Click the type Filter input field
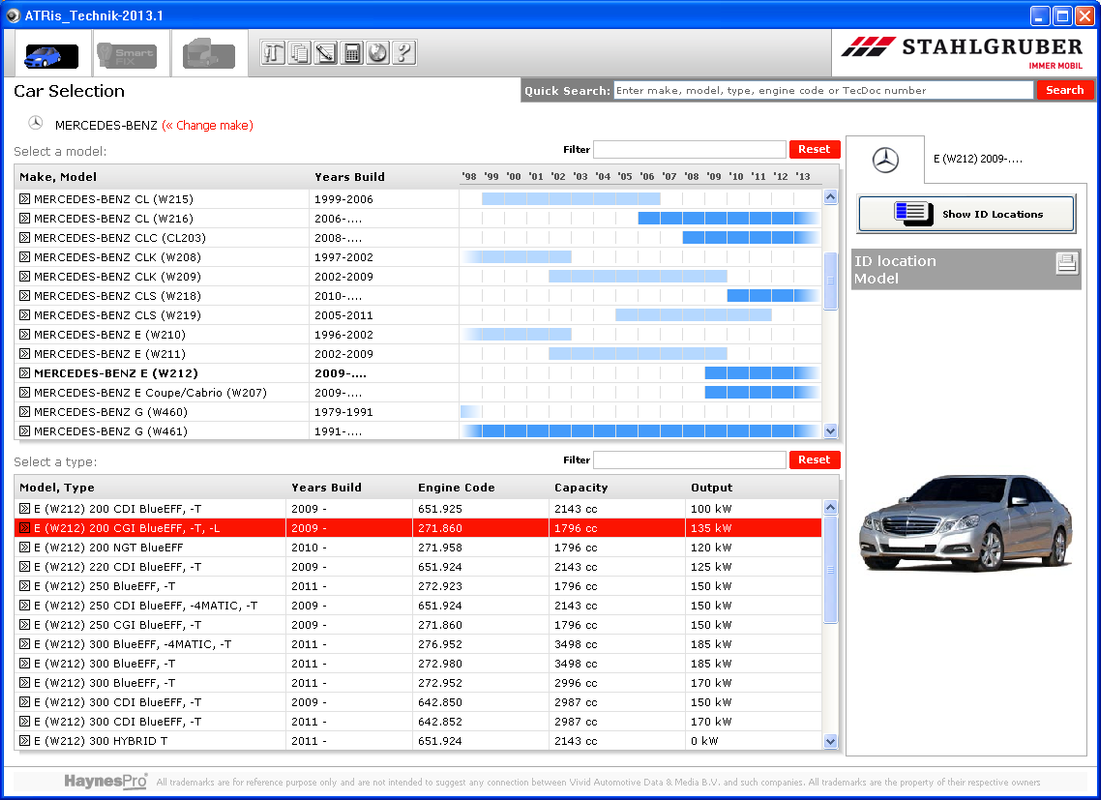This screenshot has height=800, width=1101. (x=690, y=459)
